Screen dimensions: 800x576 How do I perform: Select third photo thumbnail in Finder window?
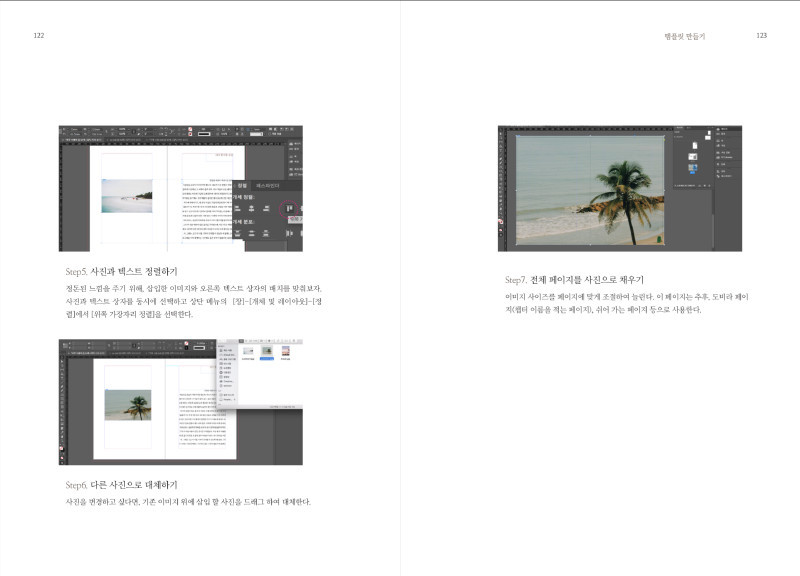pyautogui.click(x=288, y=352)
